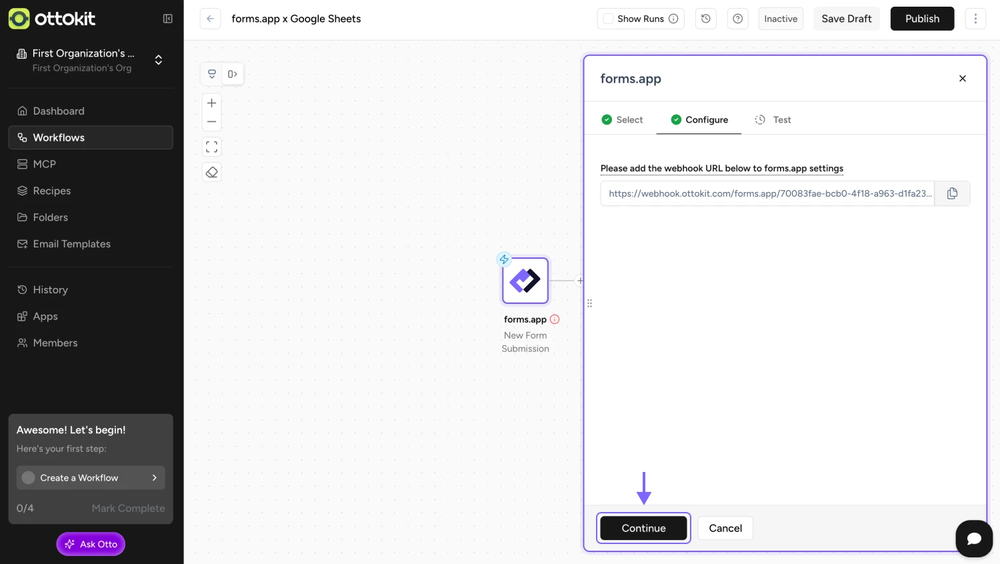Click the canvas auto-arrange layout icon
The image size is (1000, 564).
pyautogui.click(x=212, y=74)
